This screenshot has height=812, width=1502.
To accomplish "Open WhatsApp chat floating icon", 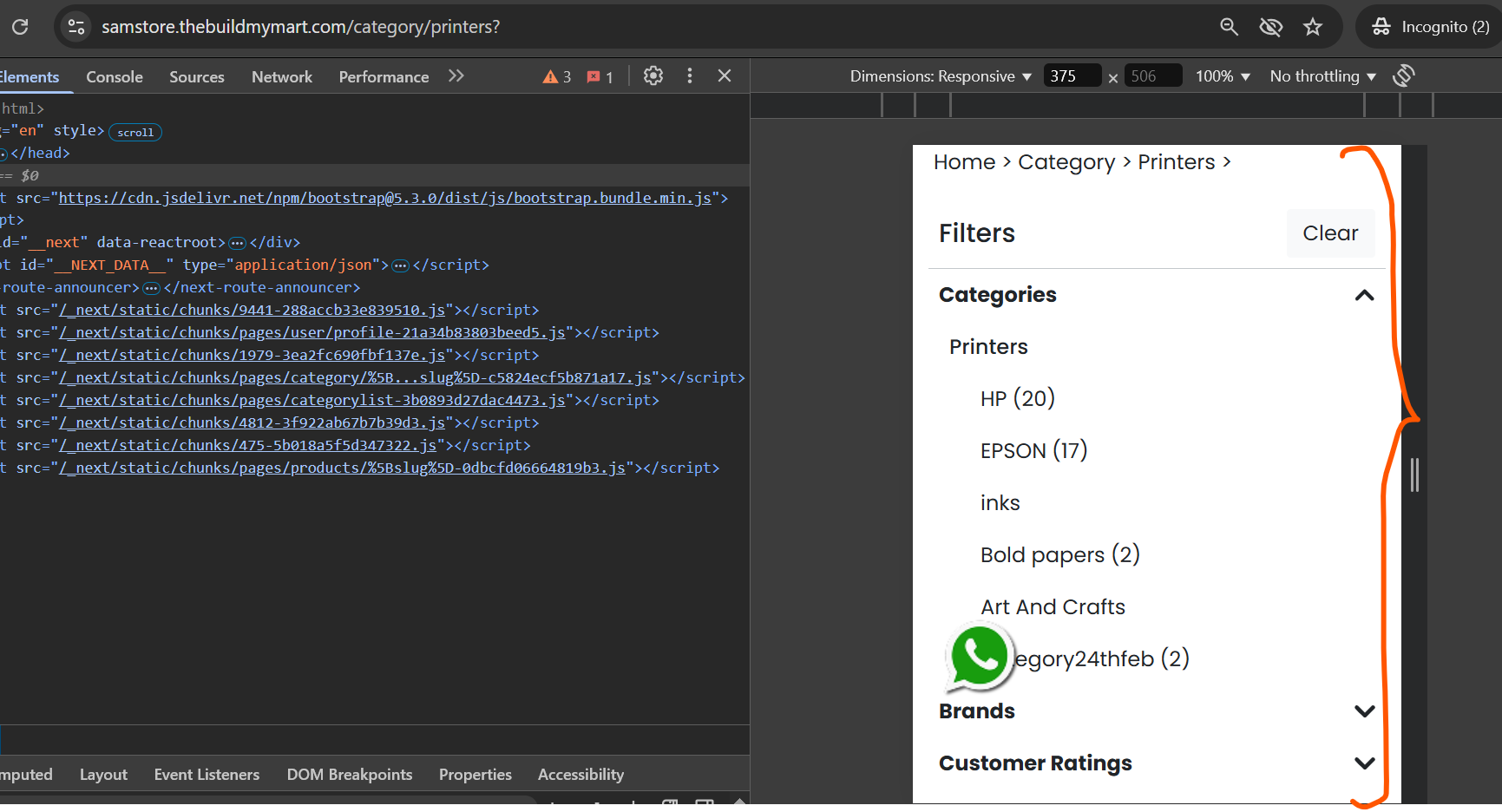I will click(x=979, y=658).
